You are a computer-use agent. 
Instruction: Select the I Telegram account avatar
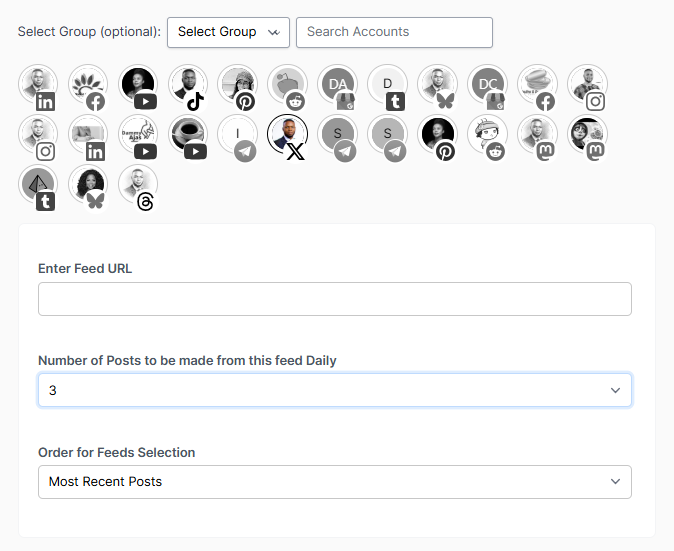click(238, 134)
